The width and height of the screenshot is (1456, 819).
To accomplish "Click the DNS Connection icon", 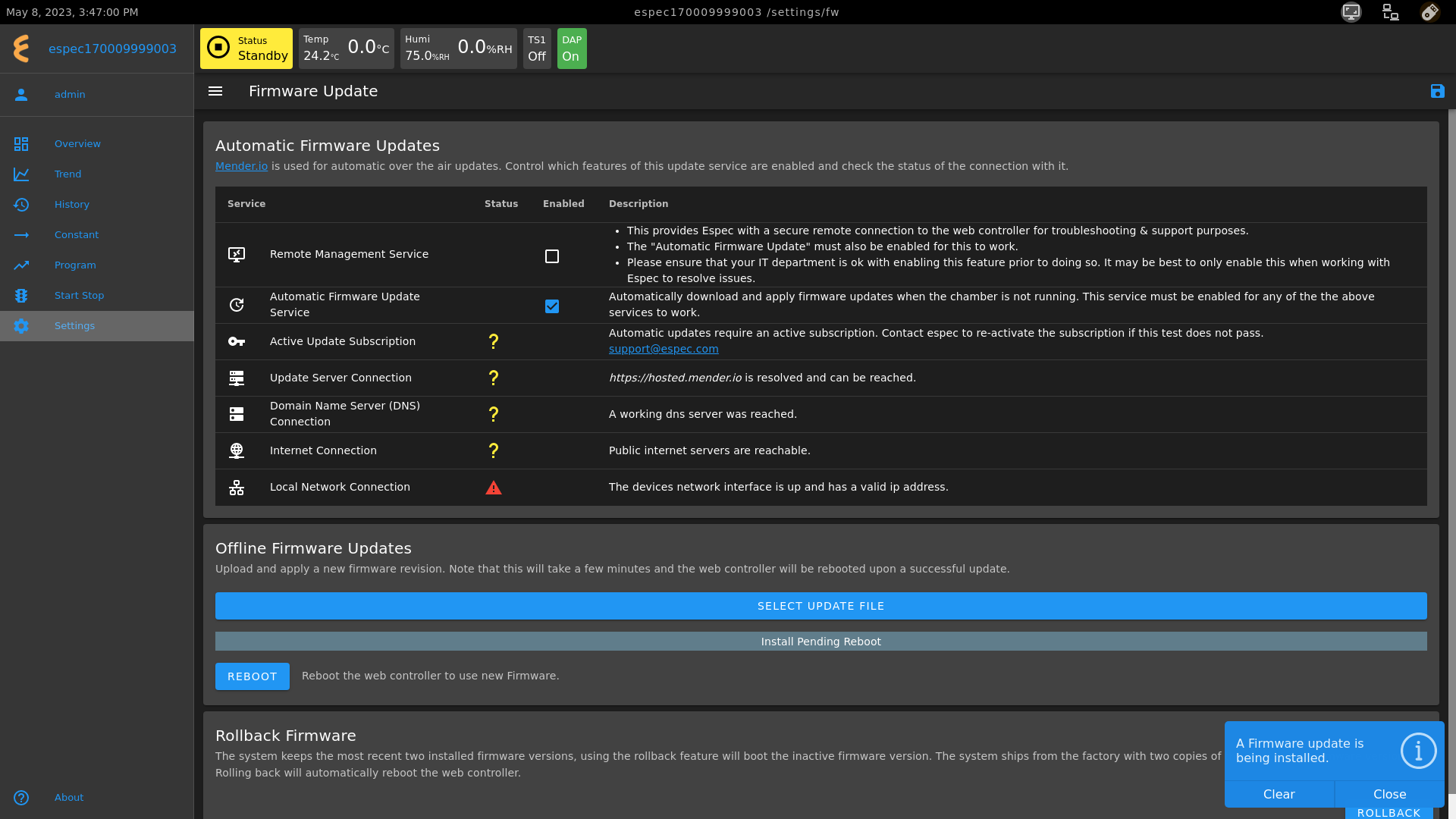I will (237, 415).
